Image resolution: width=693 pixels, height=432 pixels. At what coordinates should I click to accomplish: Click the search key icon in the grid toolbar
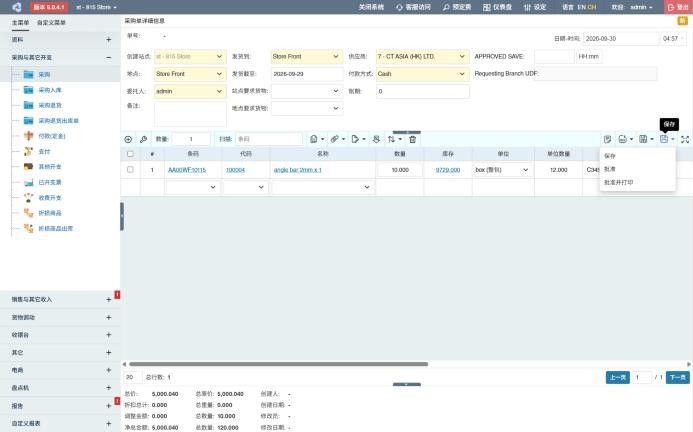tap(143, 139)
